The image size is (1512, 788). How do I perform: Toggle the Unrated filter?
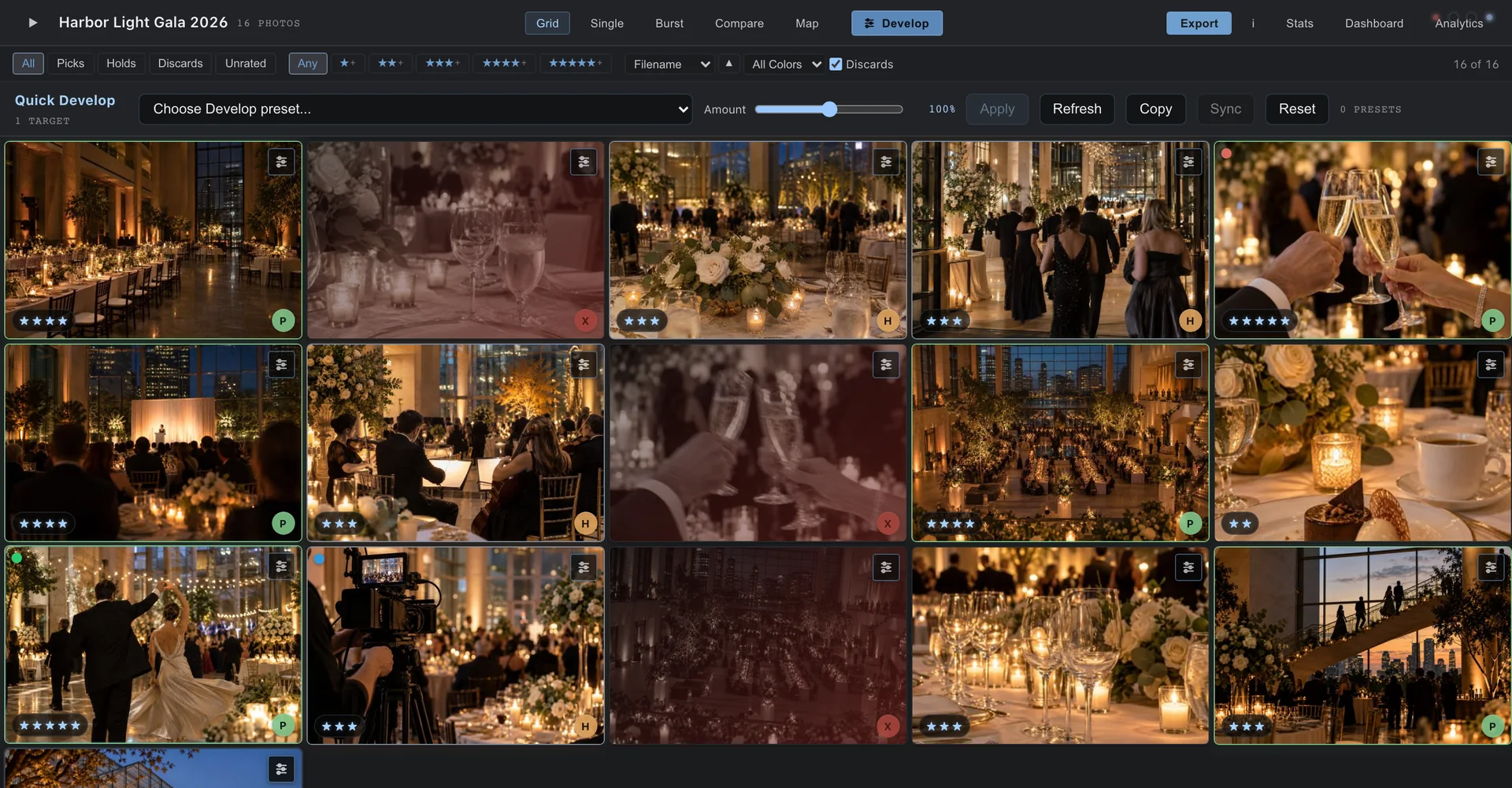click(x=246, y=63)
